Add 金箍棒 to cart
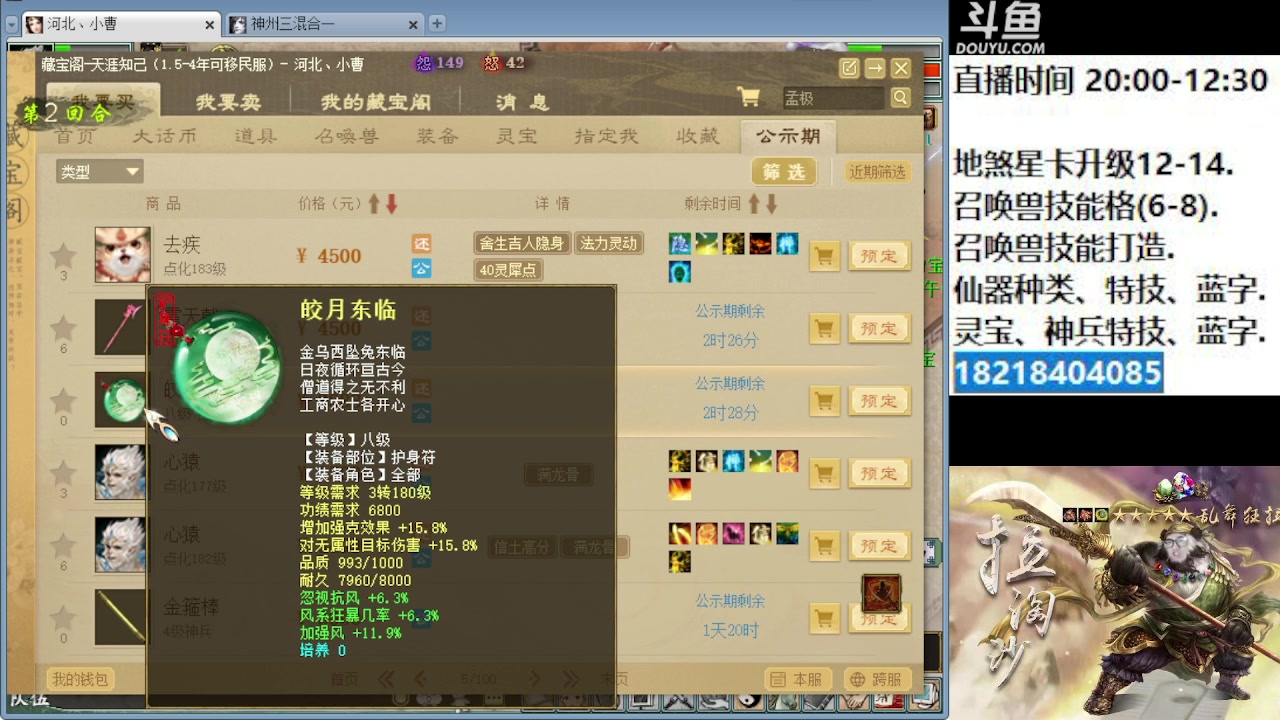The width and height of the screenshot is (1280, 720). (x=824, y=619)
